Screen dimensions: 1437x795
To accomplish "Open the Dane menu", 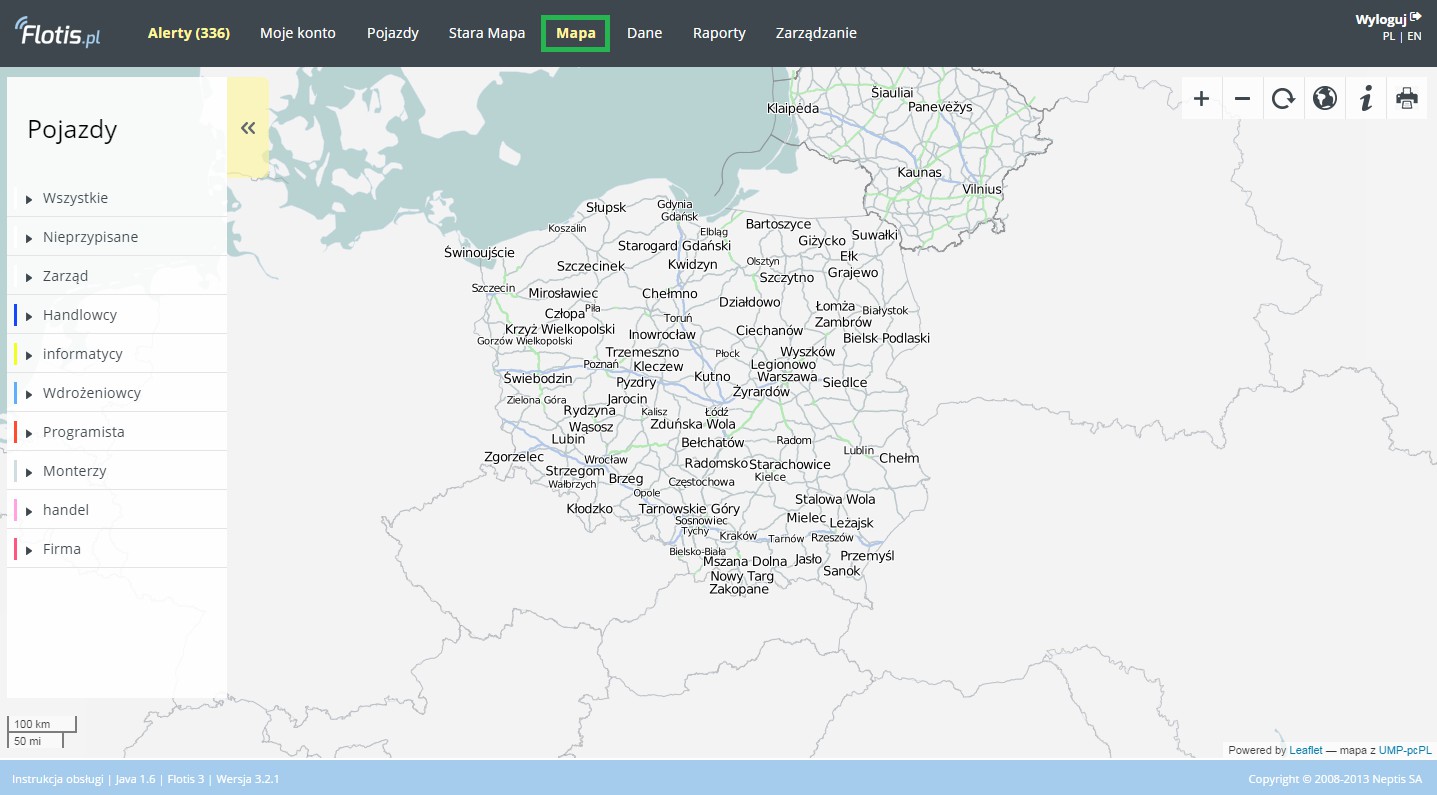I will pyautogui.click(x=645, y=33).
